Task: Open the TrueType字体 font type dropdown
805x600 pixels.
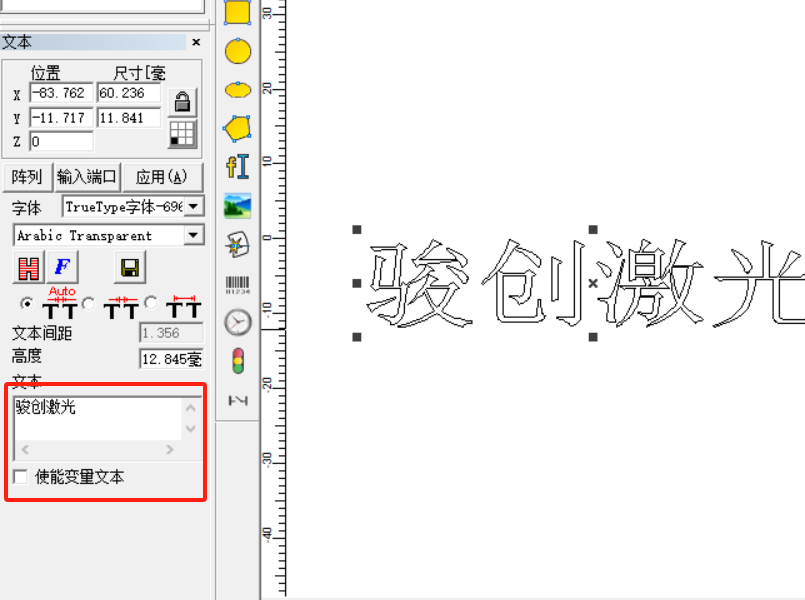Action: [194, 206]
